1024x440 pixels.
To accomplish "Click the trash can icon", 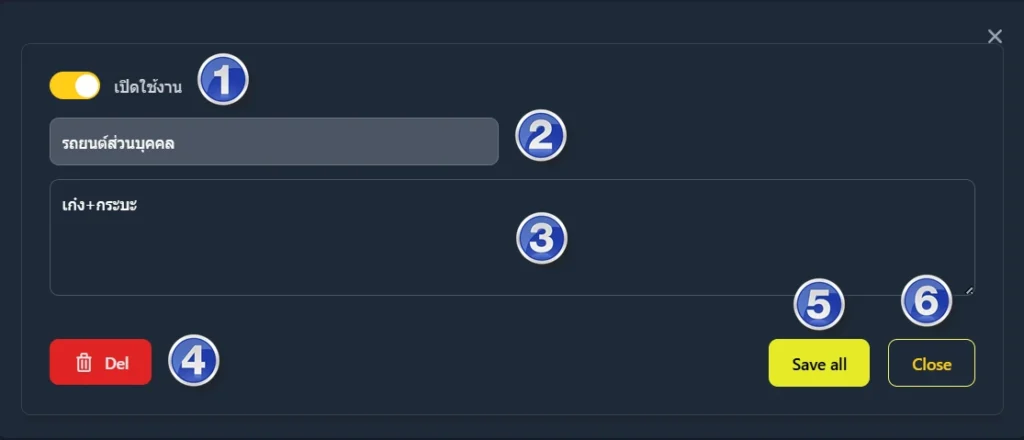I will 85,363.
